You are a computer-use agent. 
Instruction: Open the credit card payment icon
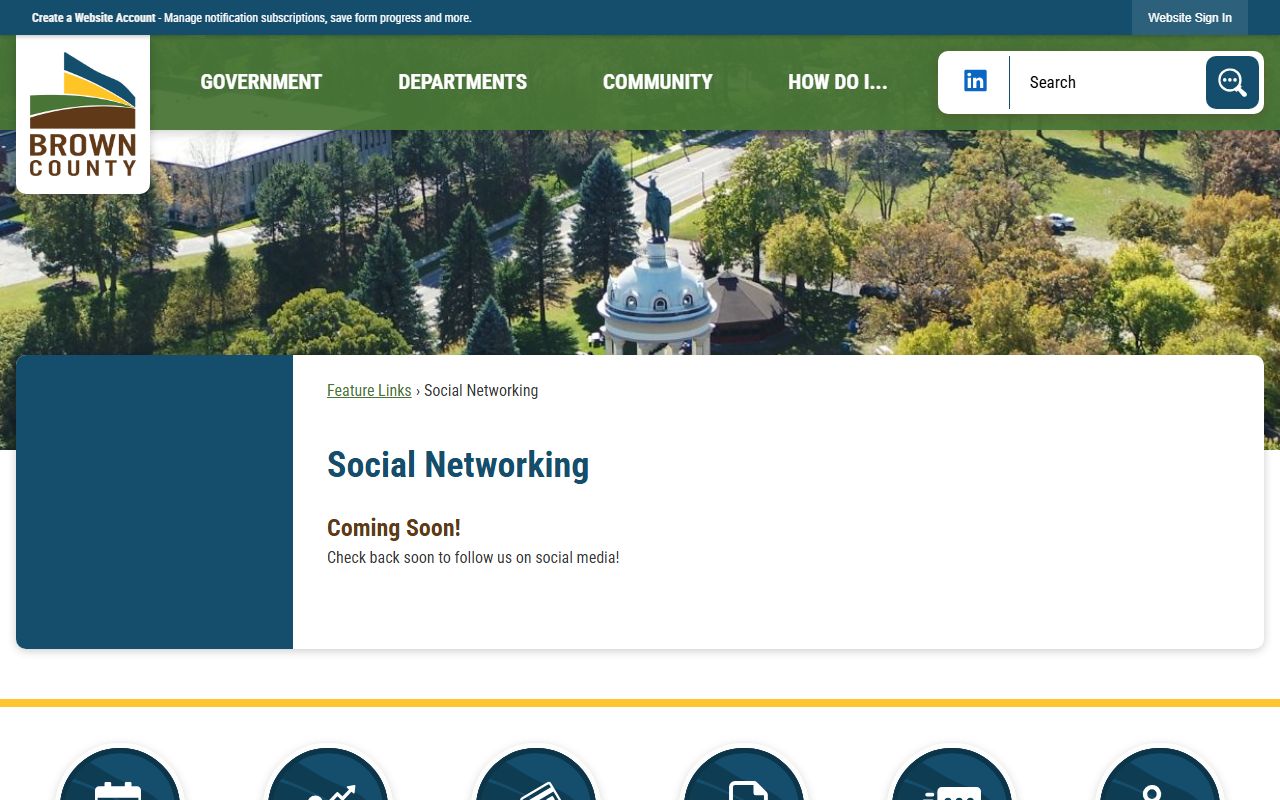[536, 774]
